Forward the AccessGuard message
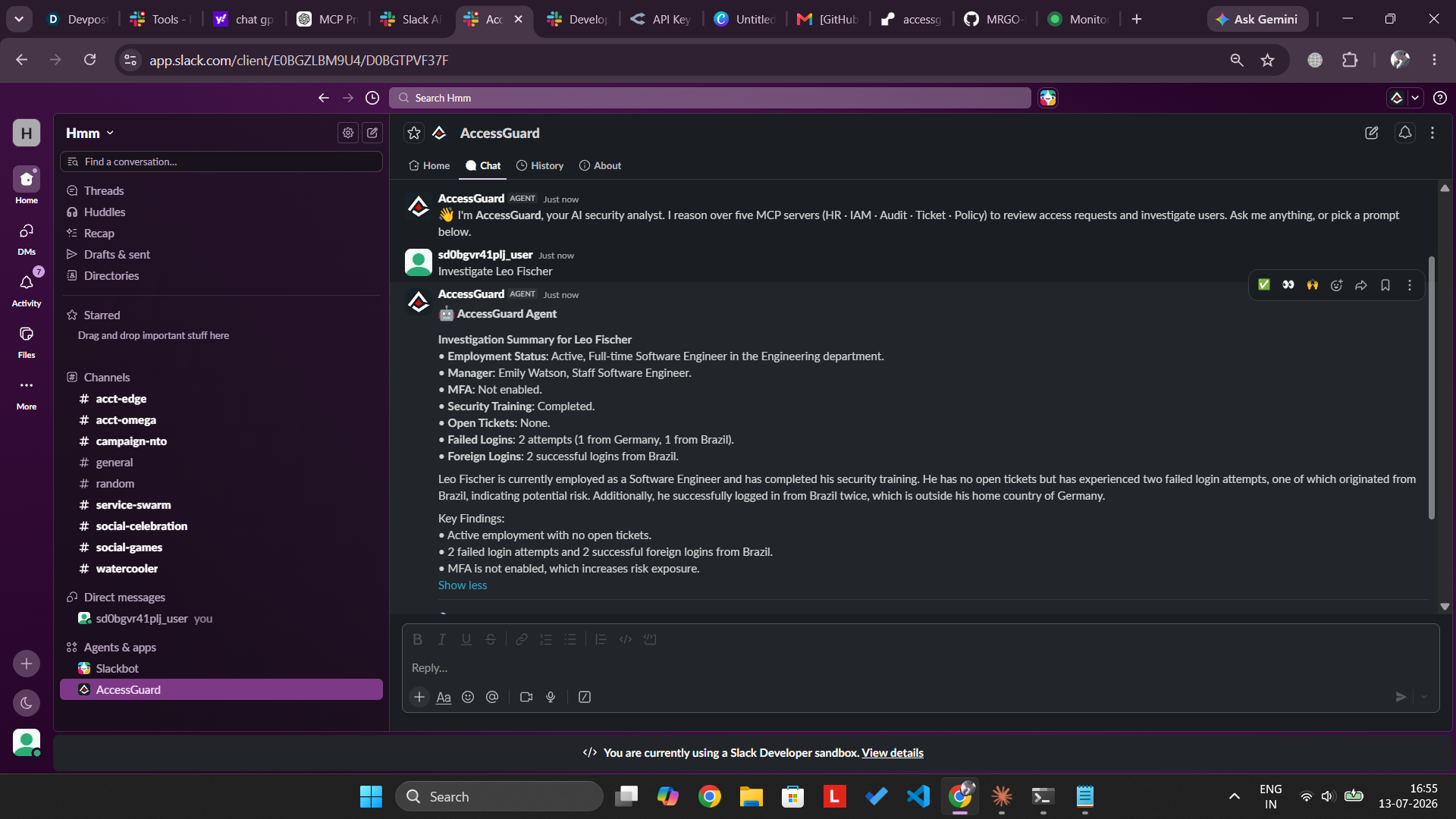Screen dimensions: 1456x819 pyautogui.click(x=1361, y=285)
